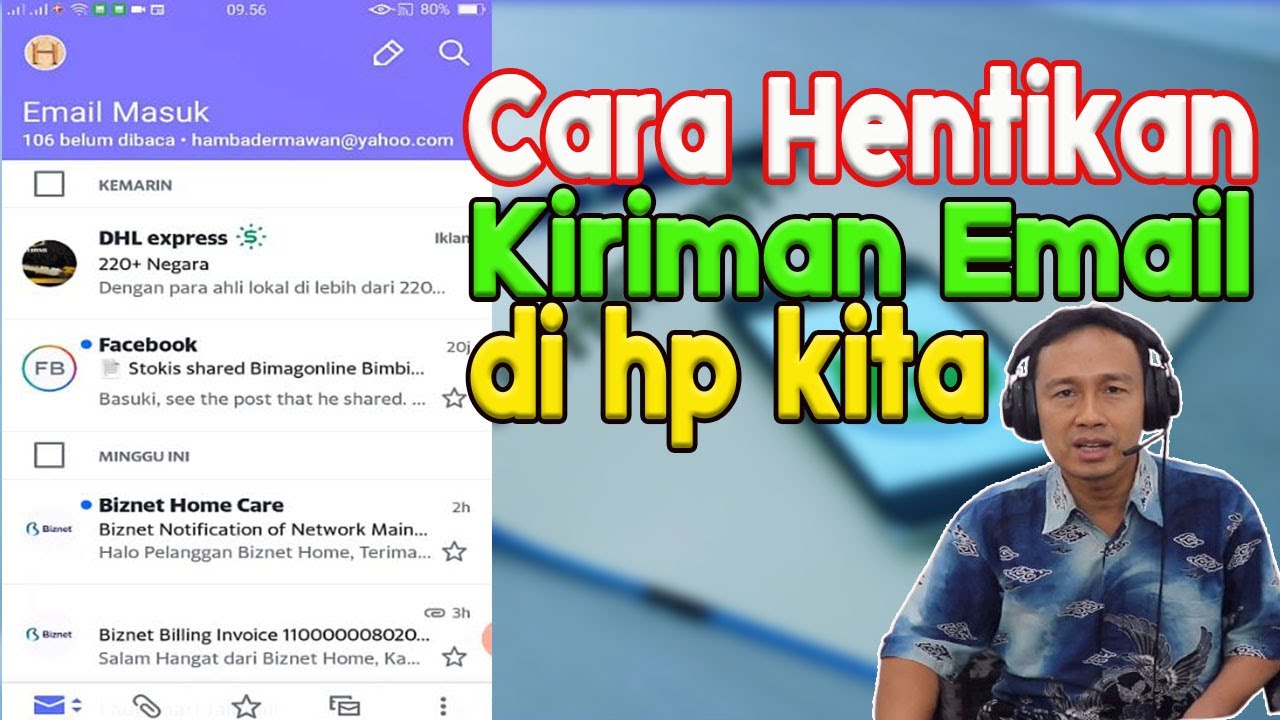Open the DHL express sender avatar

[49, 263]
